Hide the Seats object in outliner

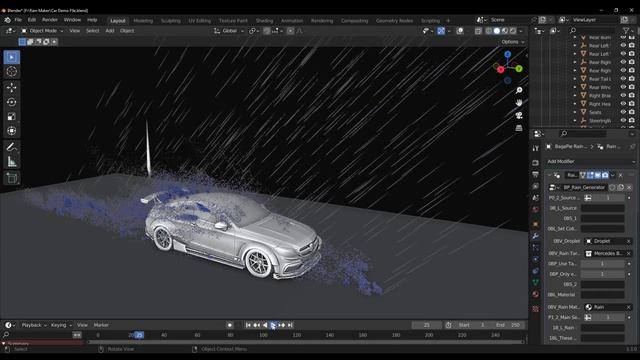[x=623, y=112]
